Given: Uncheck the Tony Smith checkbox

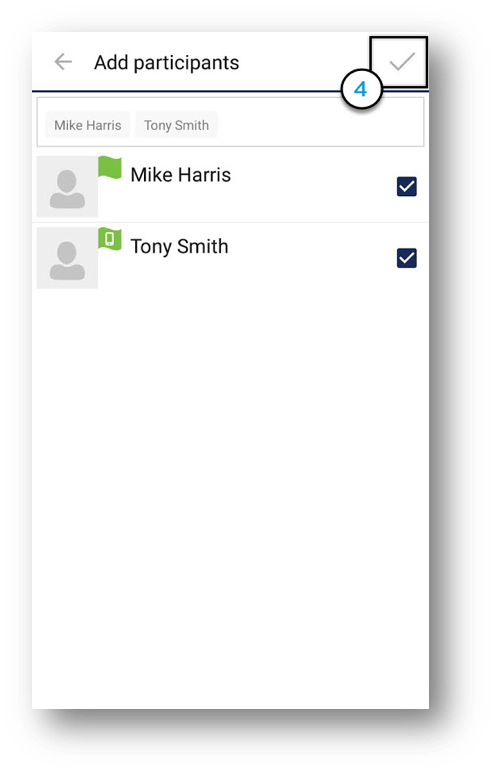Looking at the screenshot, I should tap(407, 258).
